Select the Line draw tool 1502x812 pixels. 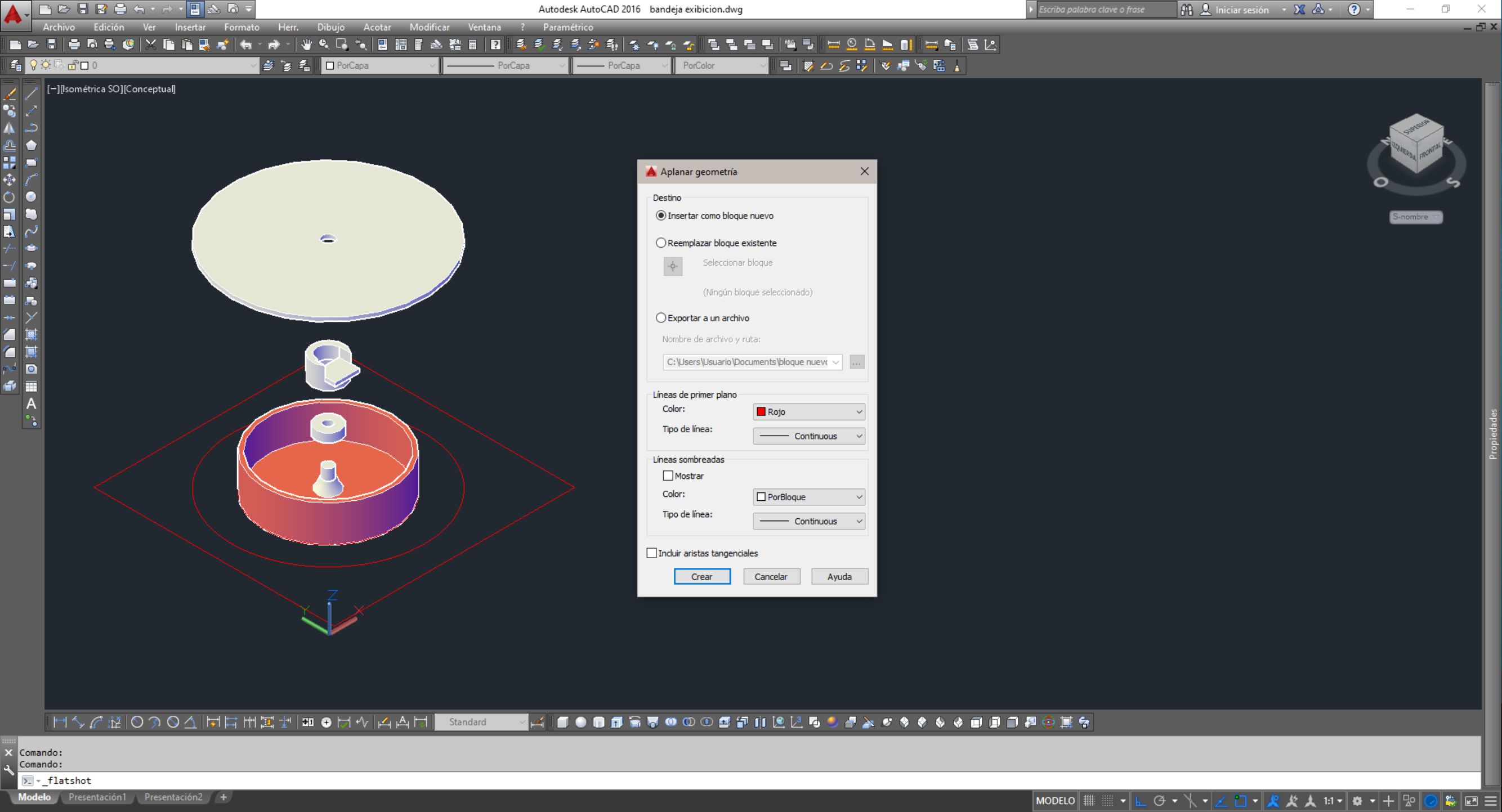(x=31, y=93)
